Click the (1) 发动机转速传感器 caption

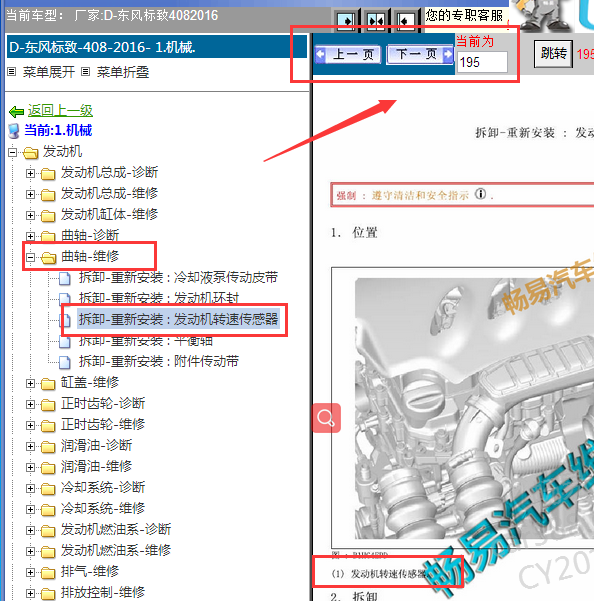pos(379,573)
